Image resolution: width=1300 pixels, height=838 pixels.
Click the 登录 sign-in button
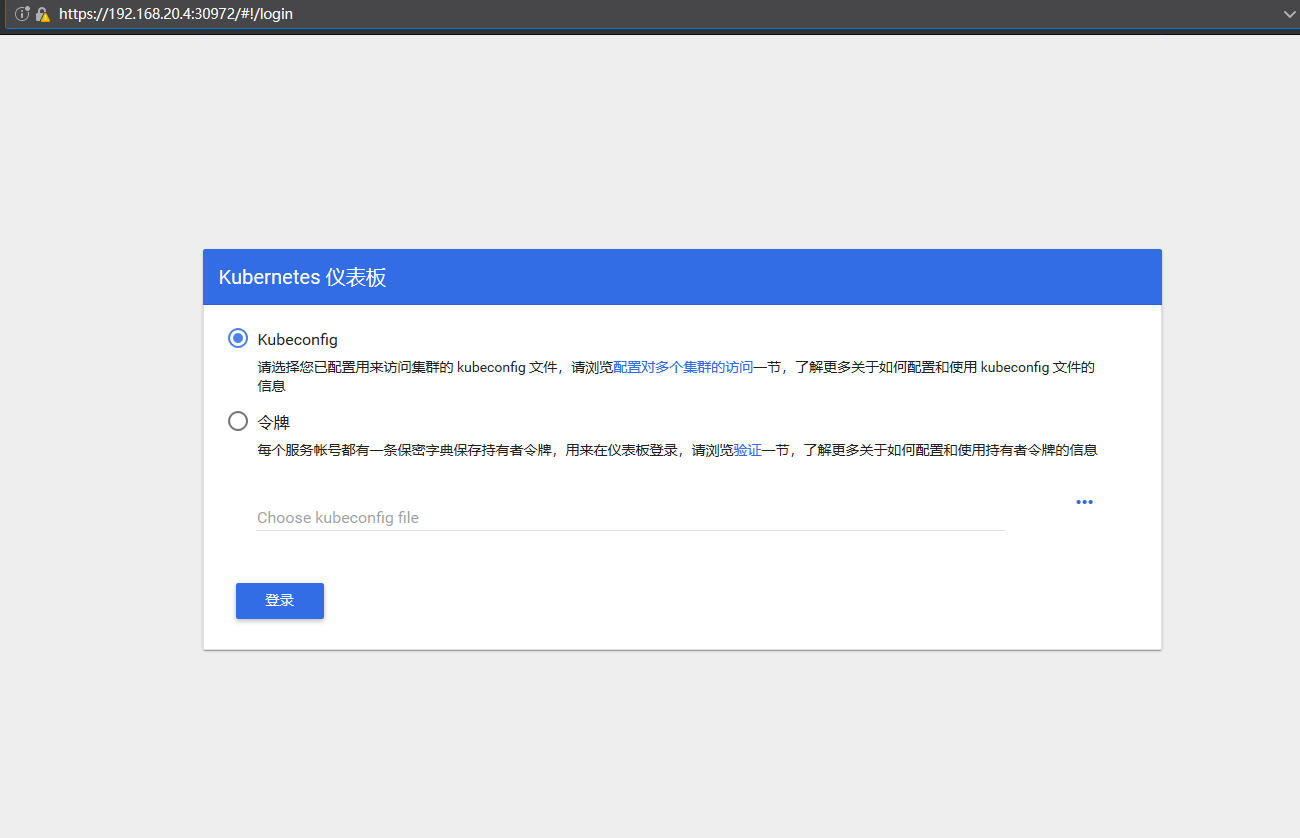click(280, 601)
